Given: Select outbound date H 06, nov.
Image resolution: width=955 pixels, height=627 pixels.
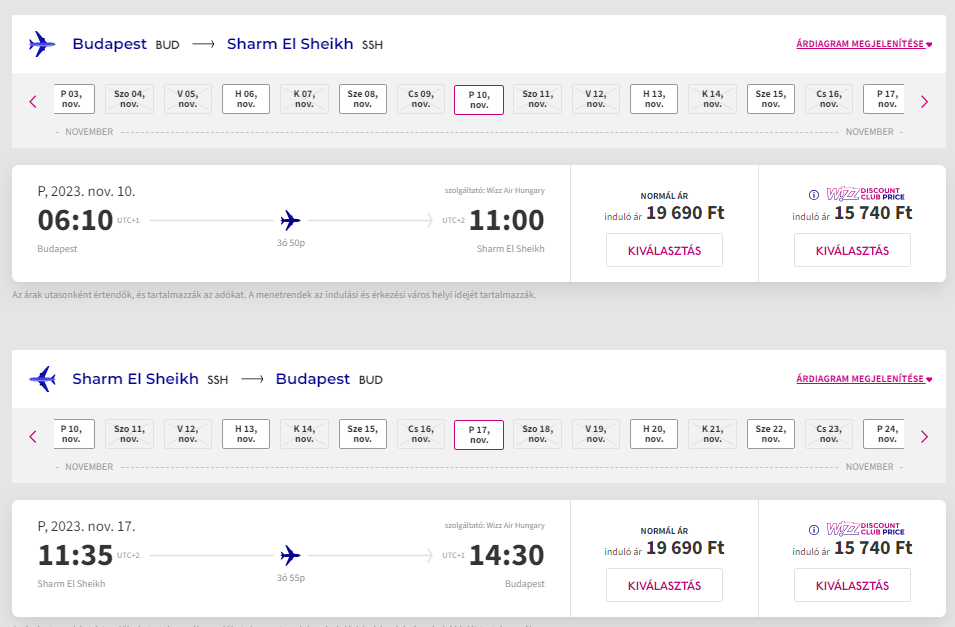Looking at the screenshot, I should (246, 99).
